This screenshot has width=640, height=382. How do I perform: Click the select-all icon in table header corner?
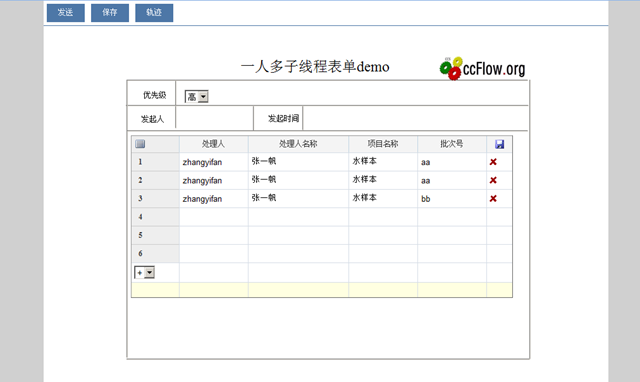click(x=140, y=144)
